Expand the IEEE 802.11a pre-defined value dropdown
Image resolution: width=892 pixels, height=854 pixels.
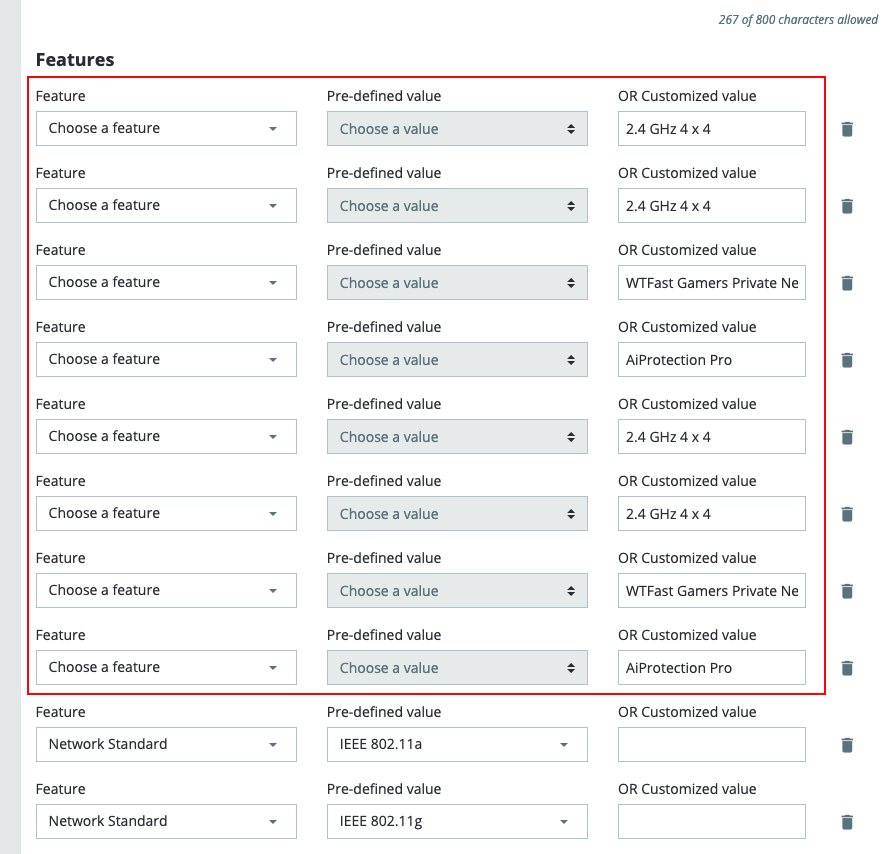coord(457,745)
